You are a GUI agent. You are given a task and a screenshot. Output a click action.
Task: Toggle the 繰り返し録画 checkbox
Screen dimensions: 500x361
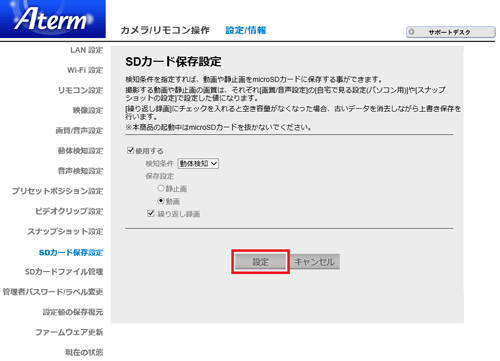click(151, 213)
